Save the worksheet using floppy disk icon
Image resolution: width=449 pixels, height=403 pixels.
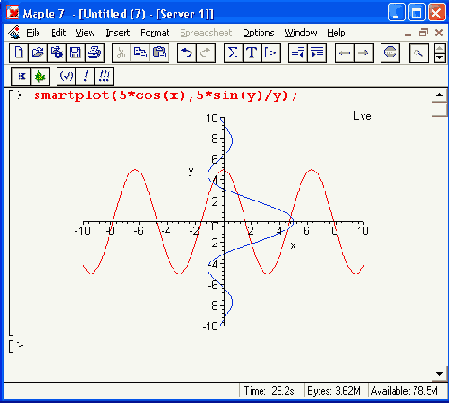pos(76,53)
